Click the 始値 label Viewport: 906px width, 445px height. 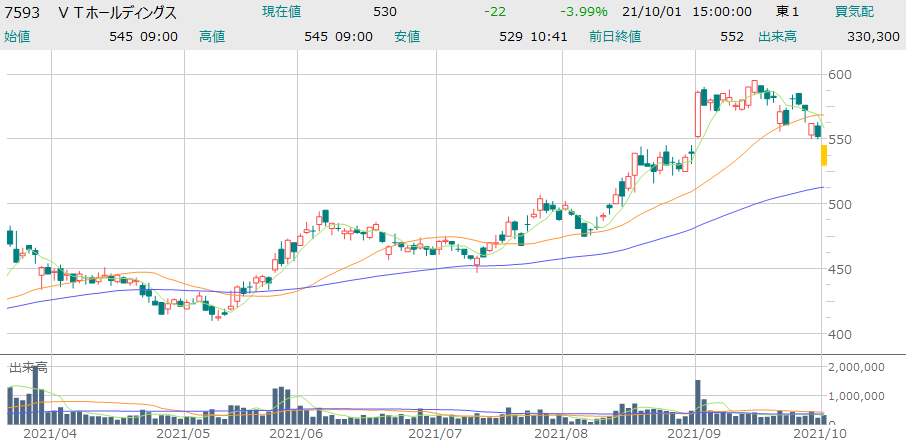pos(17,36)
